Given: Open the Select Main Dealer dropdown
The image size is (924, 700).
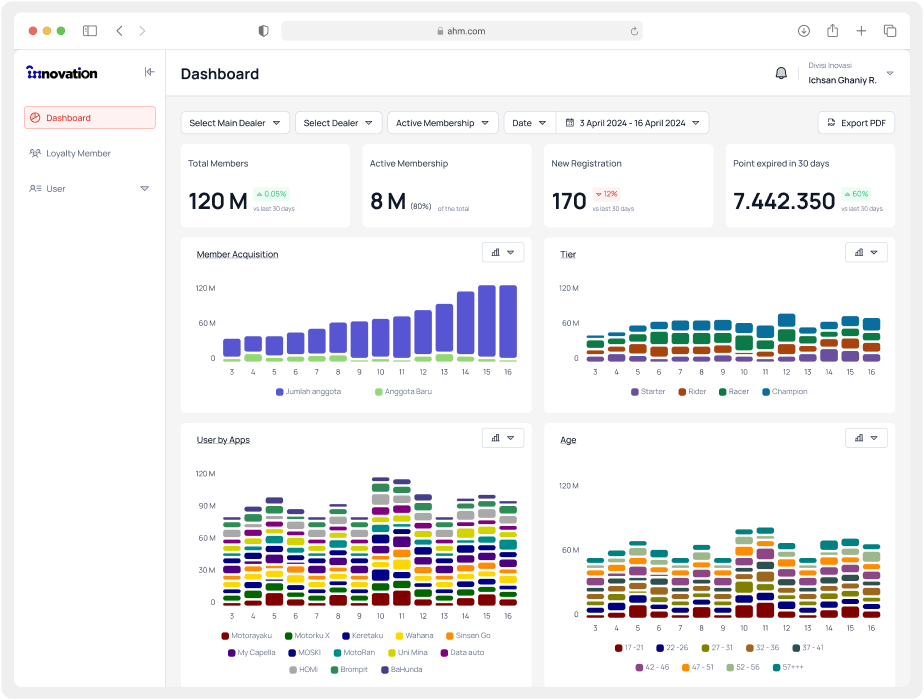Looking at the screenshot, I should coord(235,123).
